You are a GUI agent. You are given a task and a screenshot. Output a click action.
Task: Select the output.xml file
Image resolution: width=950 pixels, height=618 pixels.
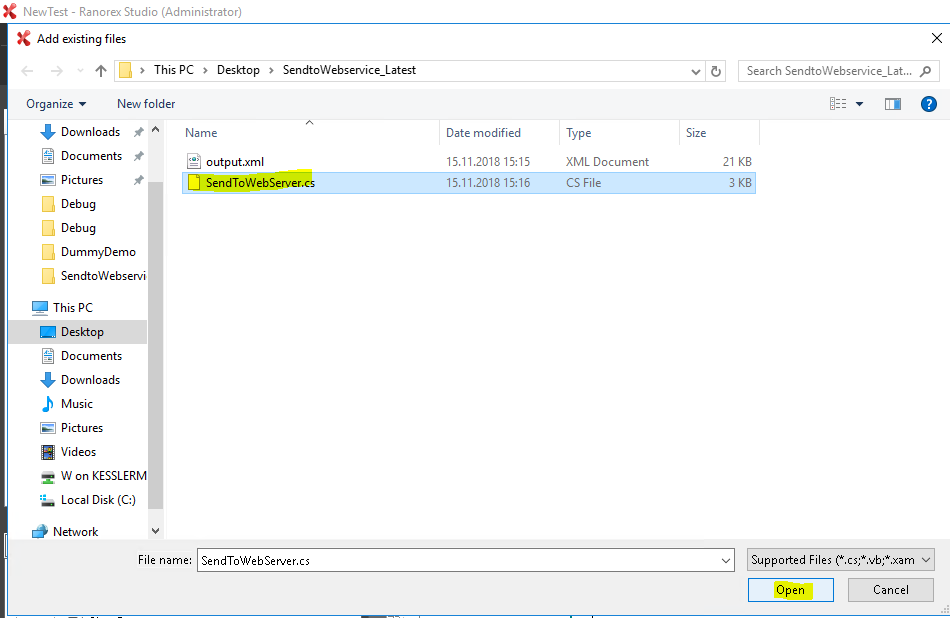[x=234, y=161]
